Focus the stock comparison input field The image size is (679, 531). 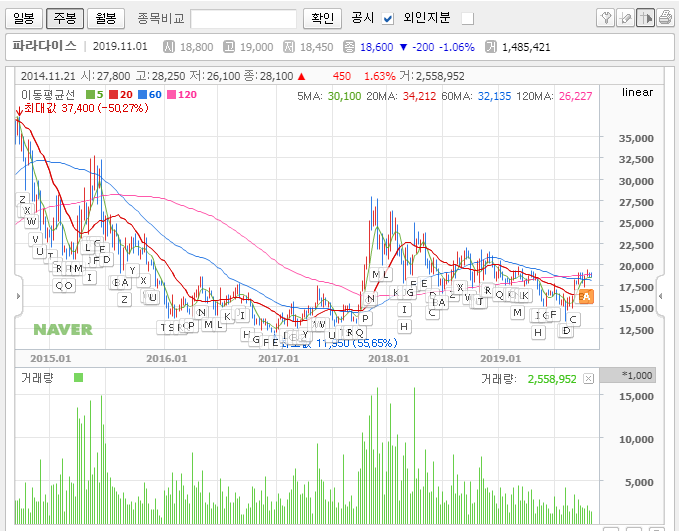tap(243, 19)
